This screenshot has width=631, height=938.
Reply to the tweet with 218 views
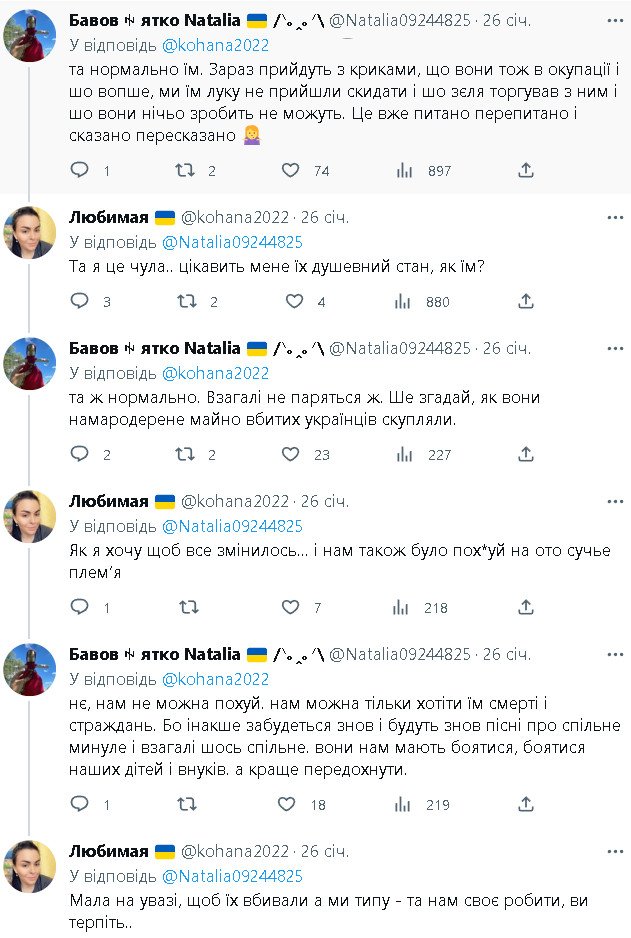(81, 607)
